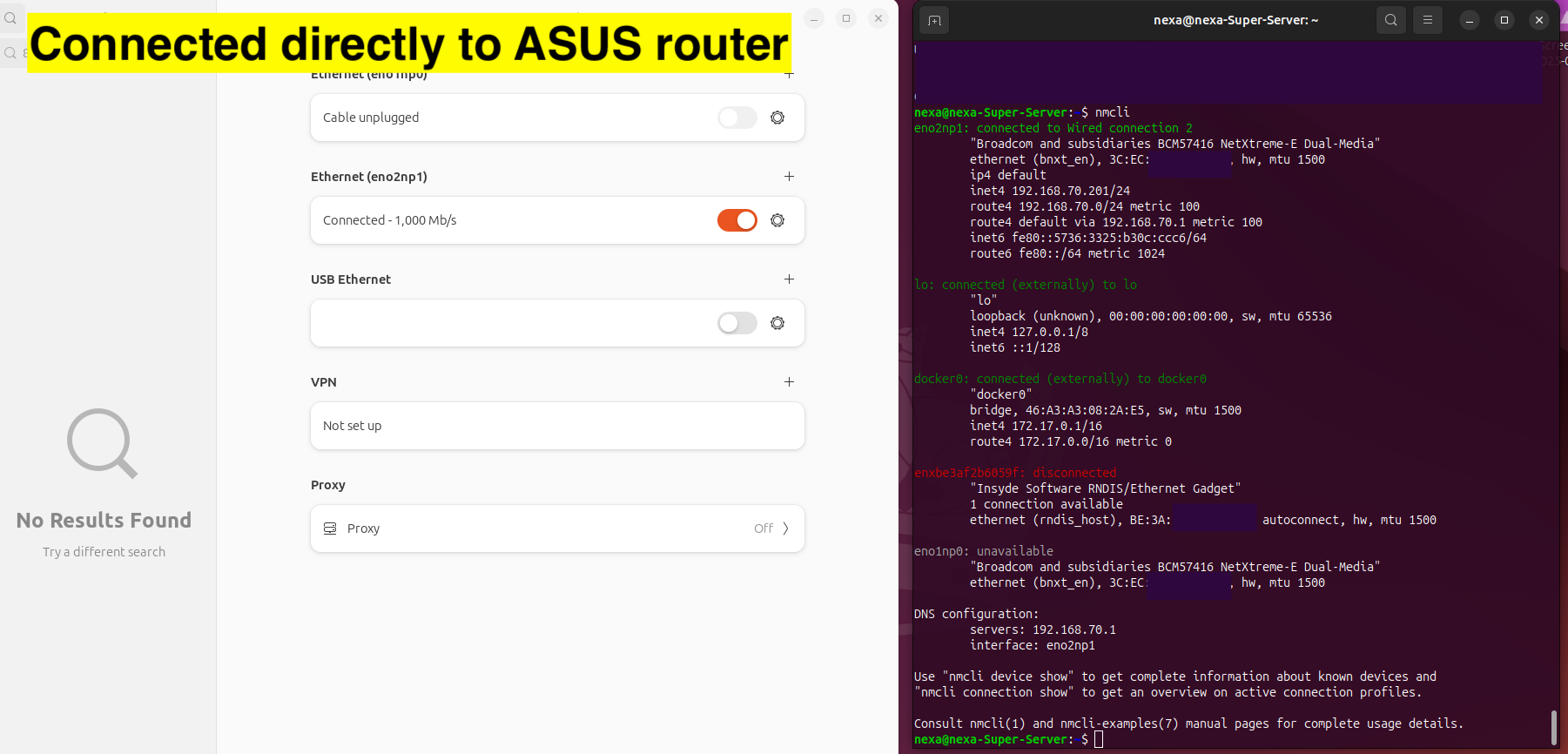Turn off the Connected 1,000 Mb/s switch
This screenshot has height=754, width=1568.
737,220
